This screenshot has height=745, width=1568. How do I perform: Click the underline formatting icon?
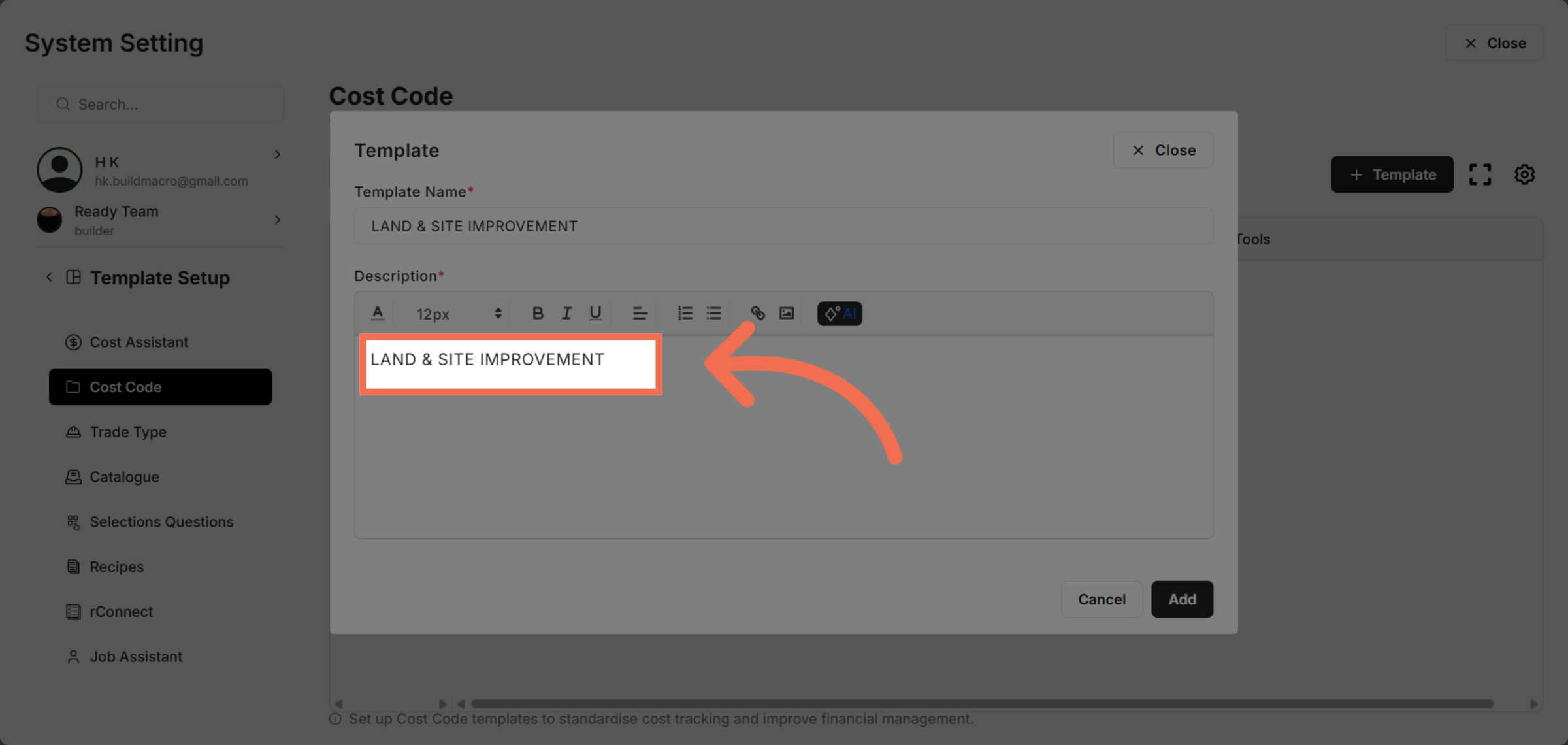595,314
